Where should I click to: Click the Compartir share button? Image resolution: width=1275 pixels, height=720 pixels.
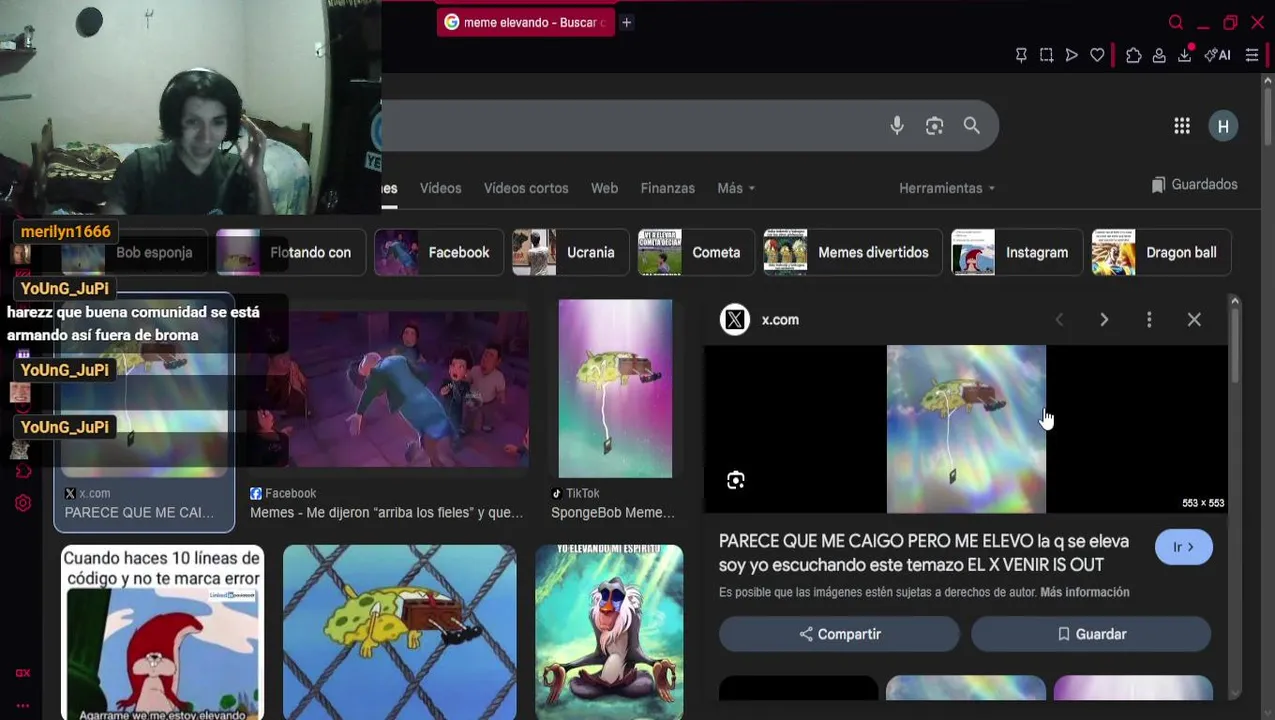click(x=839, y=634)
